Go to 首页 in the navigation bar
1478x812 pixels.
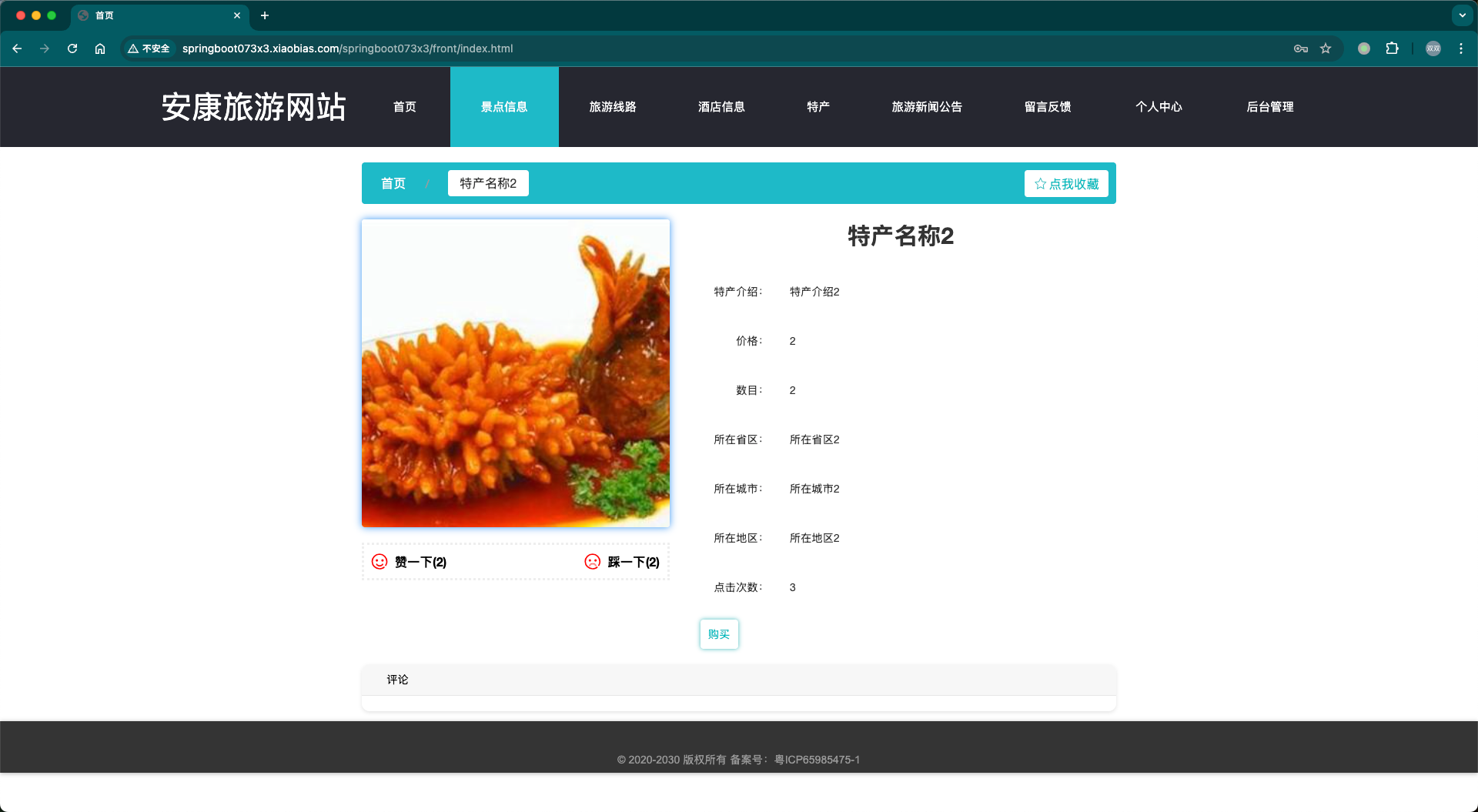405,107
